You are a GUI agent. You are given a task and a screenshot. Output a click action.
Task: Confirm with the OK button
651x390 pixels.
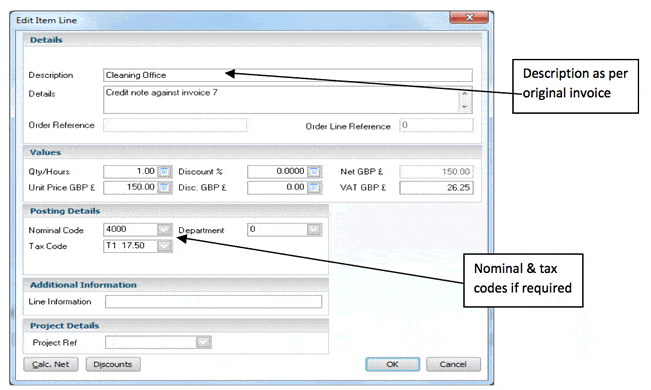tap(392, 364)
